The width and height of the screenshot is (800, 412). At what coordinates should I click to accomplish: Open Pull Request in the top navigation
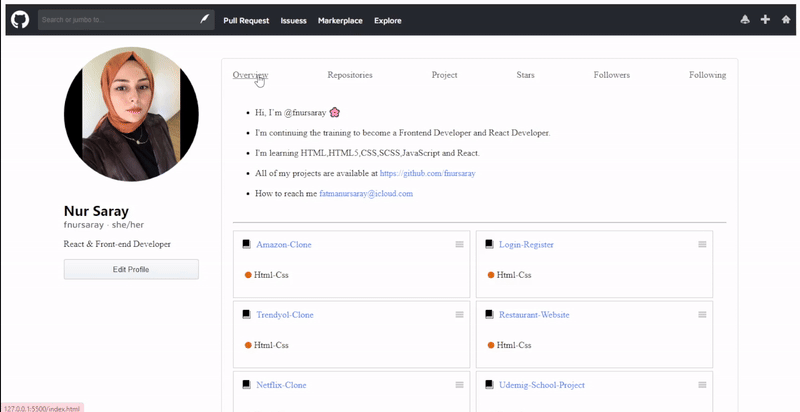tap(246, 20)
